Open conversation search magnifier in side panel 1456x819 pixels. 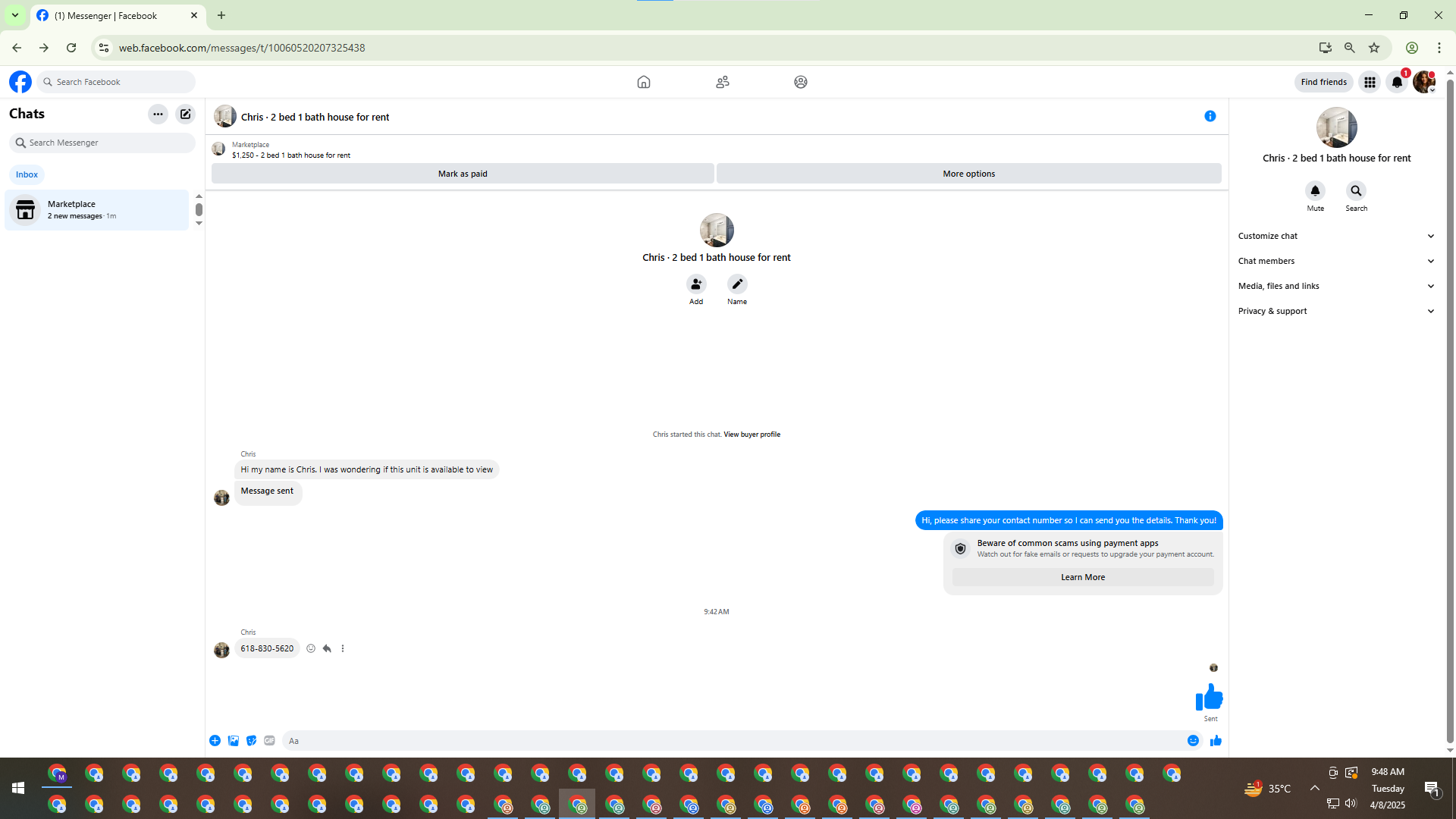[x=1356, y=191]
